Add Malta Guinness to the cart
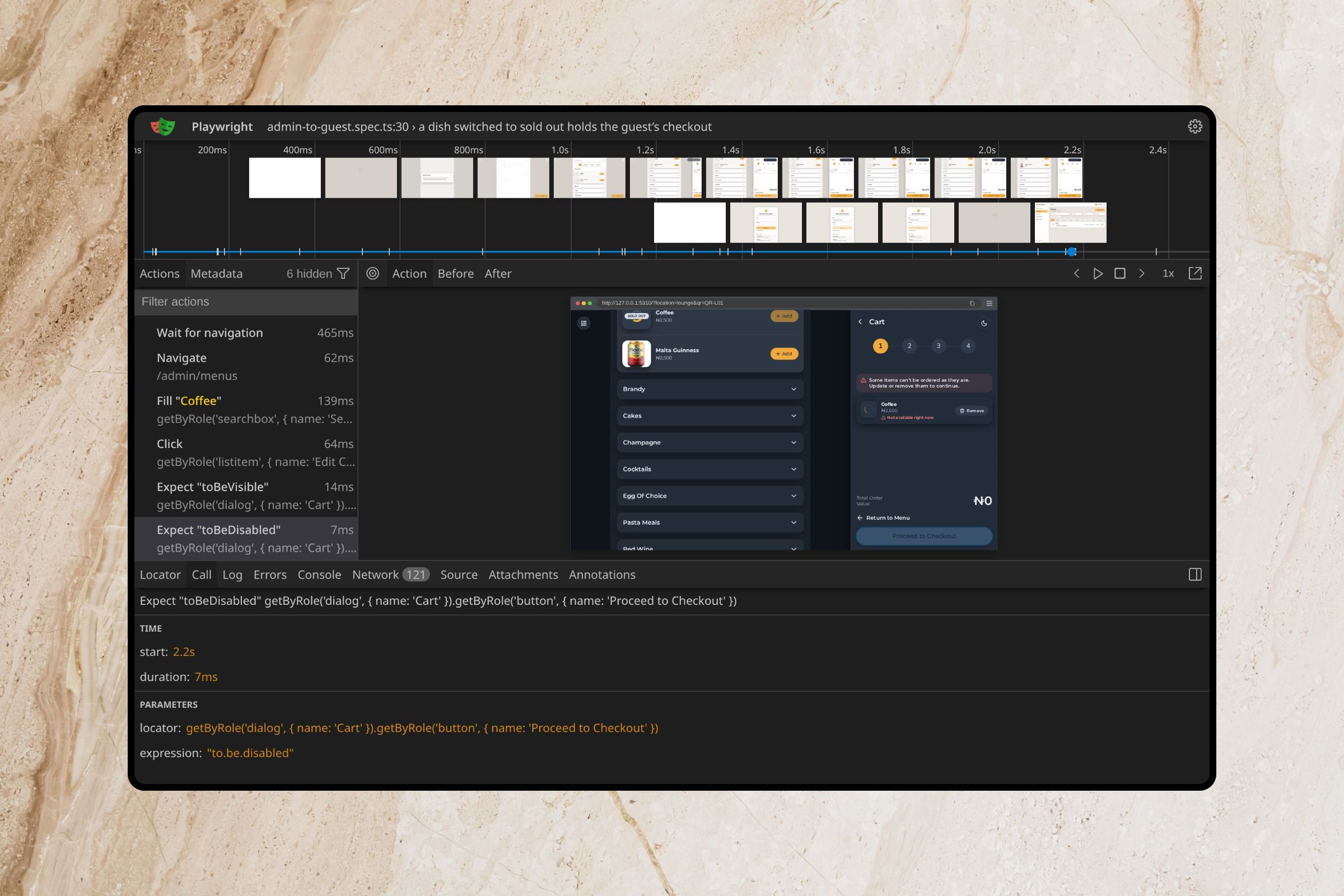Screen dimensions: 1344x896 [784, 354]
